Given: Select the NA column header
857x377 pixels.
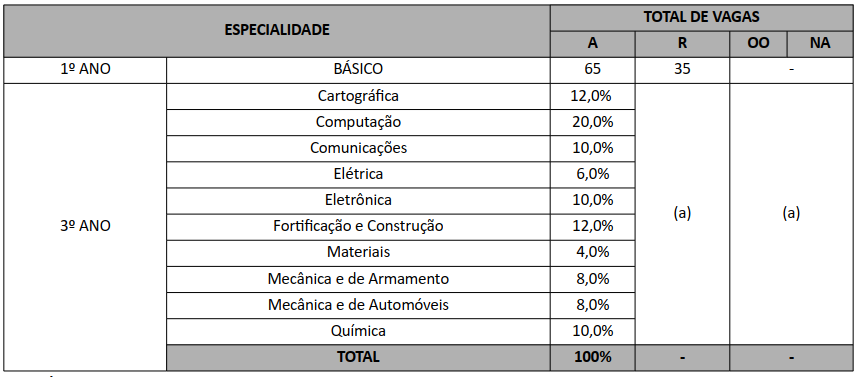Looking at the screenshot, I should point(820,44).
